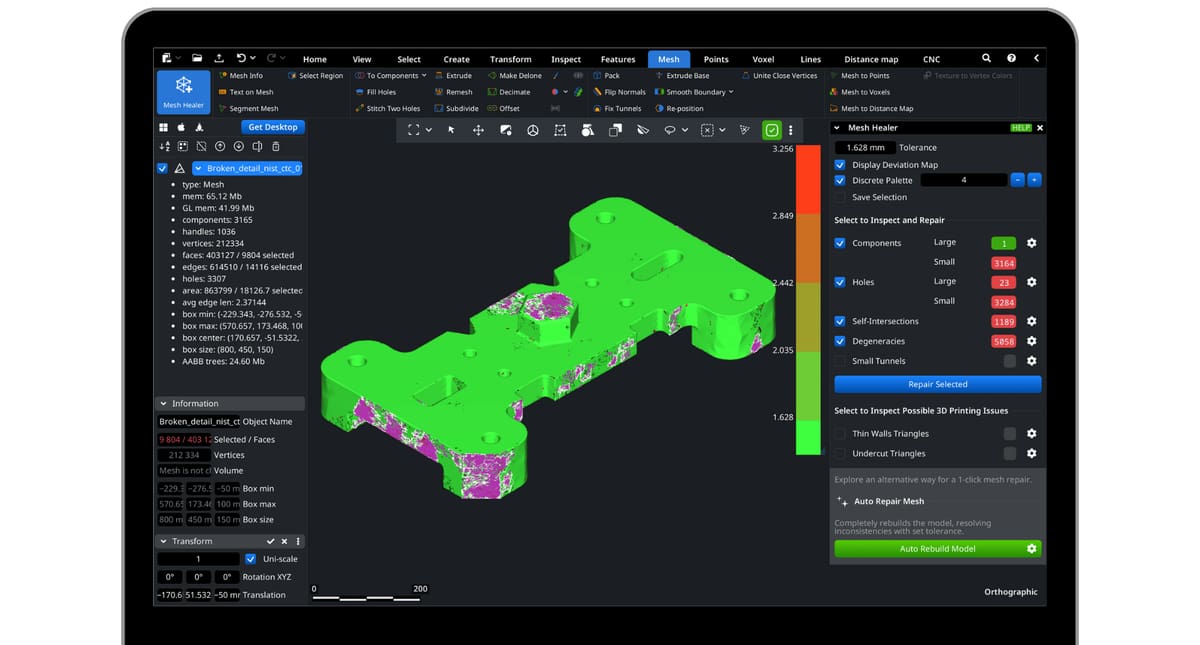Image resolution: width=1200 pixels, height=645 pixels.
Task: Open the folder icon in the top bar
Action: (x=197, y=59)
